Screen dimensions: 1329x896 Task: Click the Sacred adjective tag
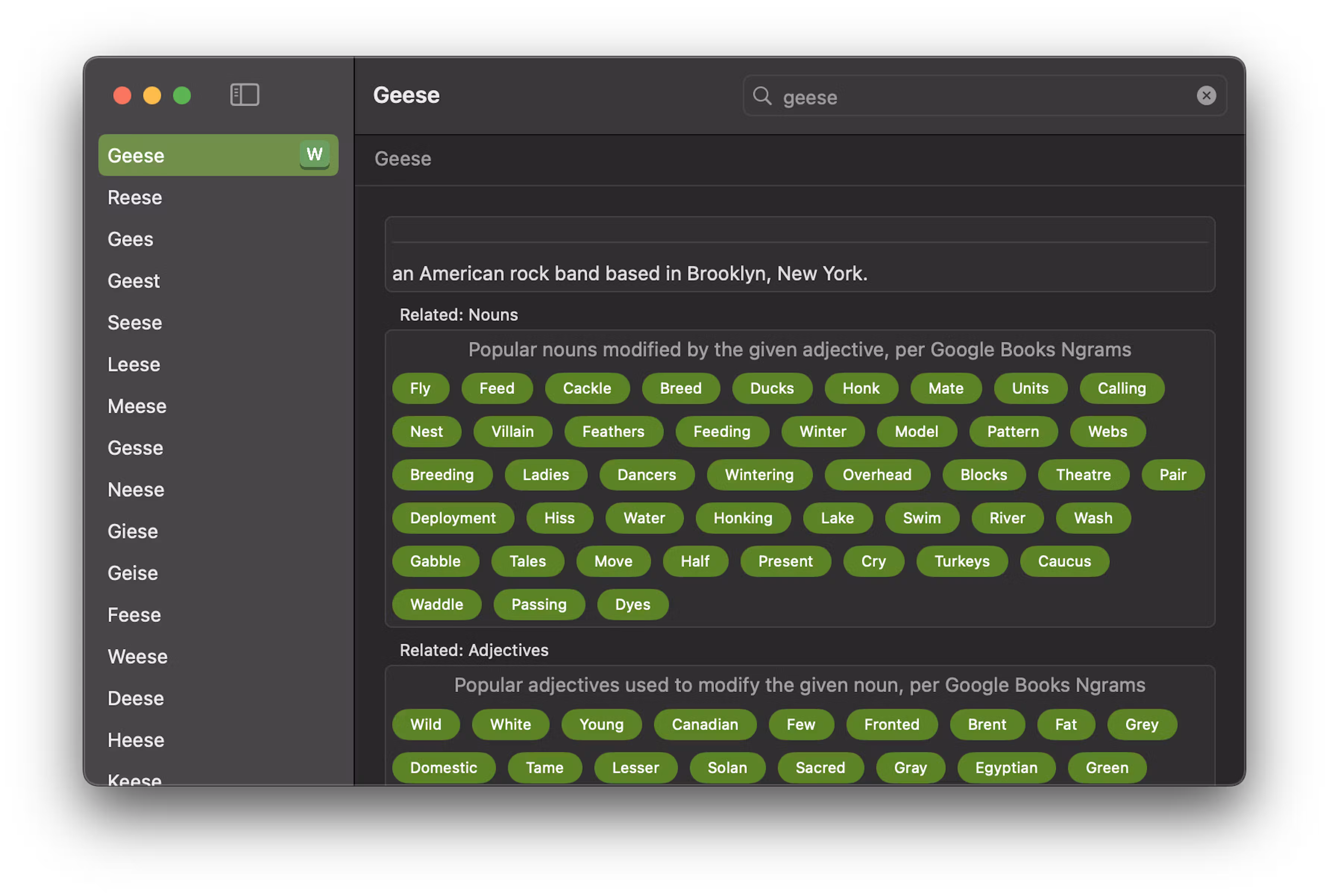(x=820, y=768)
